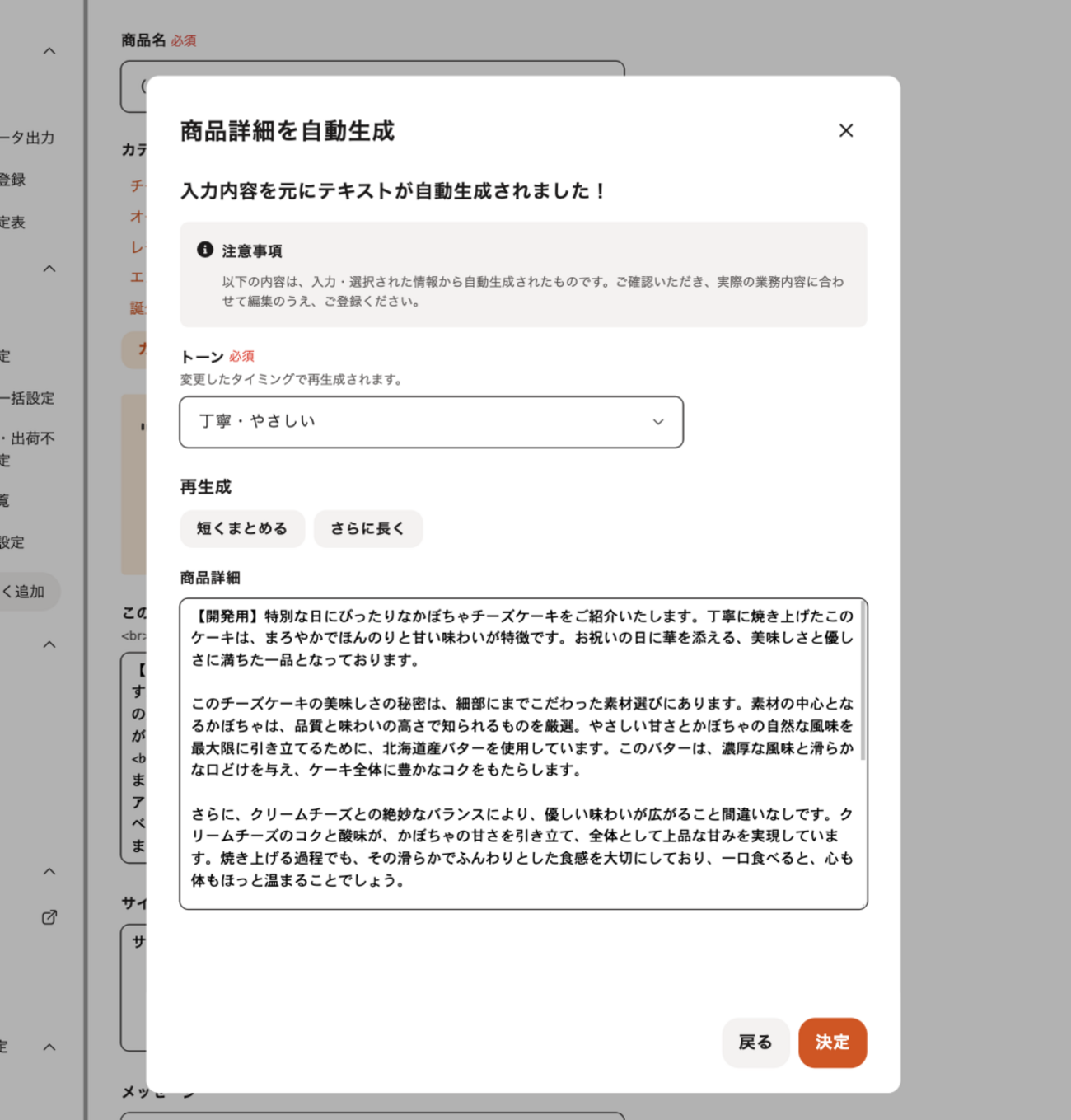1071x1120 pixels.
Task: Go back with the 戻る button
Action: pyautogui.click(x=755, y=1043)
